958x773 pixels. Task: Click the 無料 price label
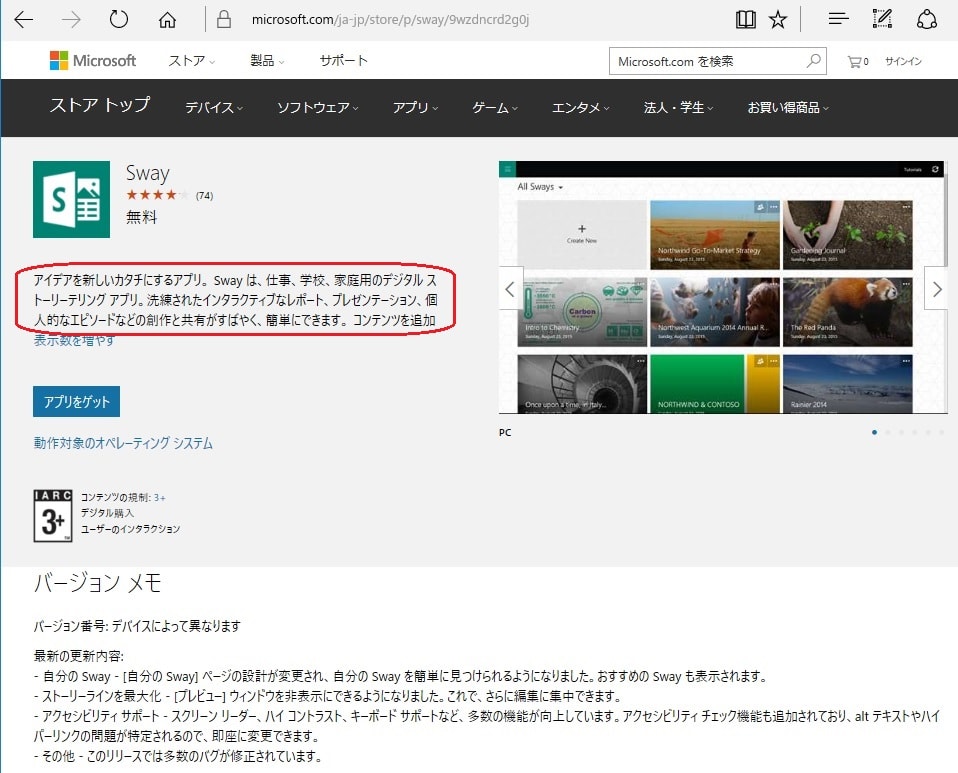pos(142,216)
